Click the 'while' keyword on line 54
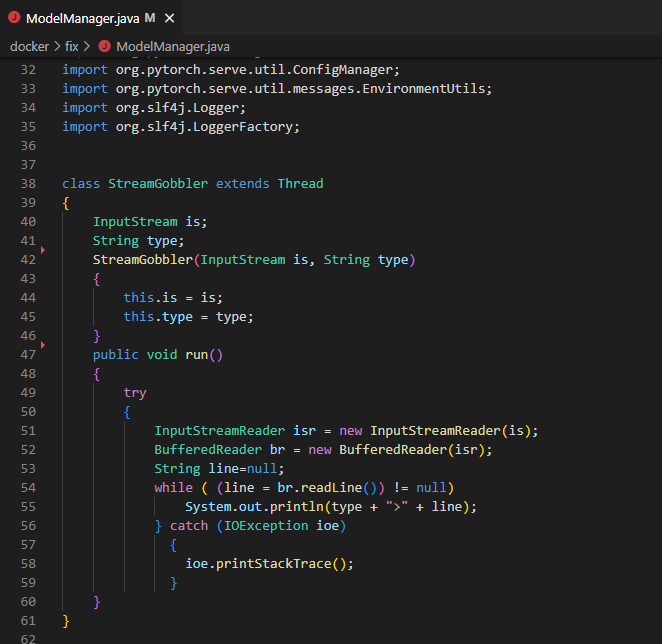This screenshot has height=644, width=662. (x=174, y=488)
